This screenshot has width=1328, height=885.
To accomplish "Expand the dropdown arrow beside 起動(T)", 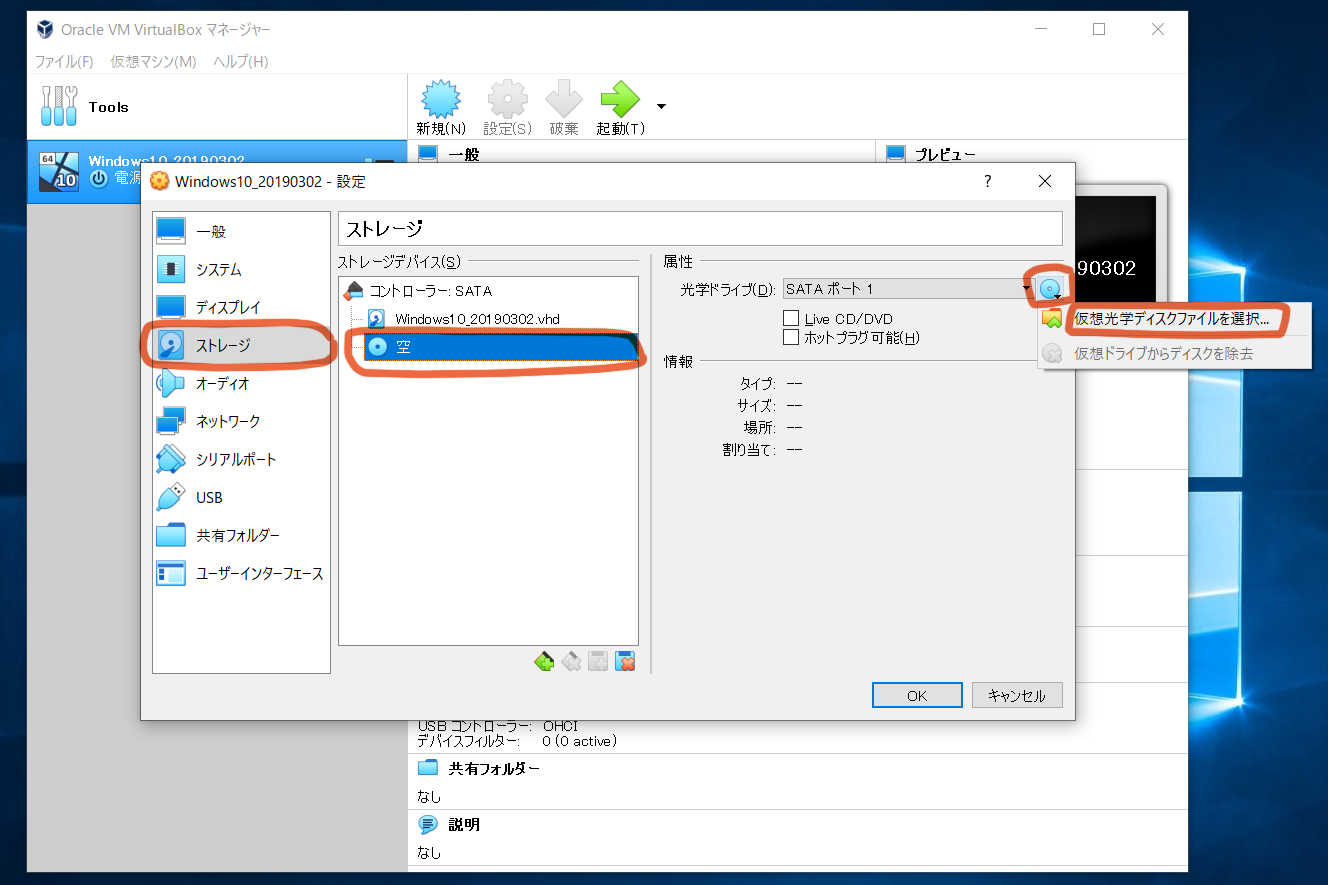I will click(x=661, y=105).
